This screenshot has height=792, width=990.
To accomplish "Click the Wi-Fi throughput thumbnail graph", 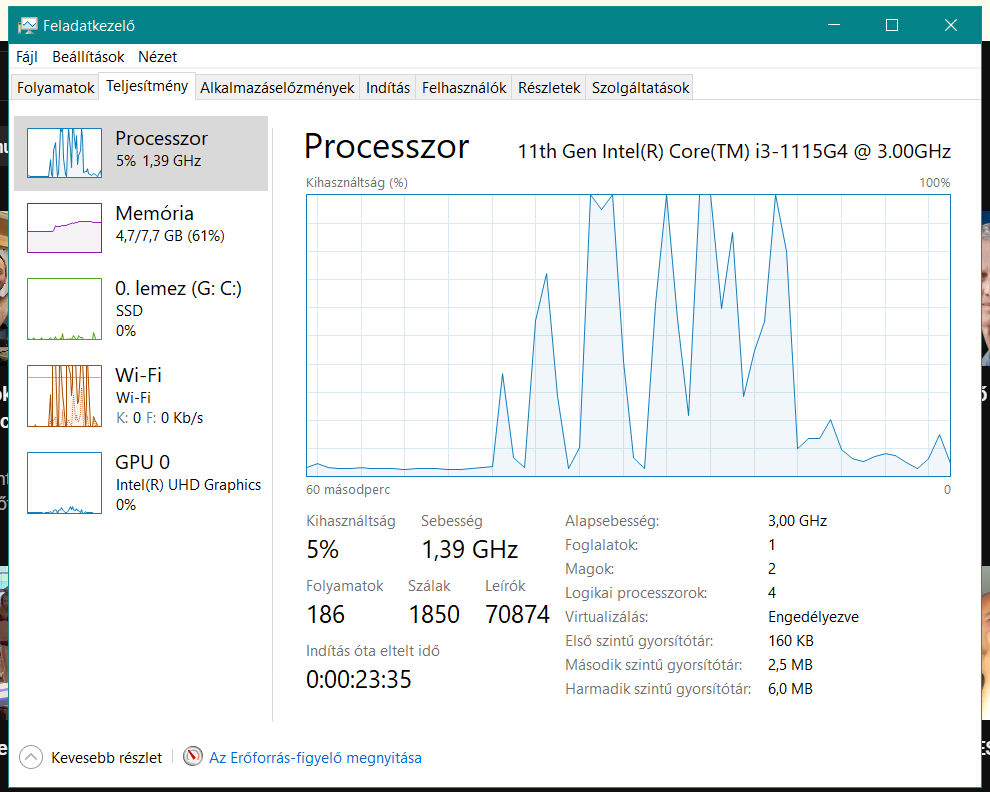I will (x=64, y=396).
